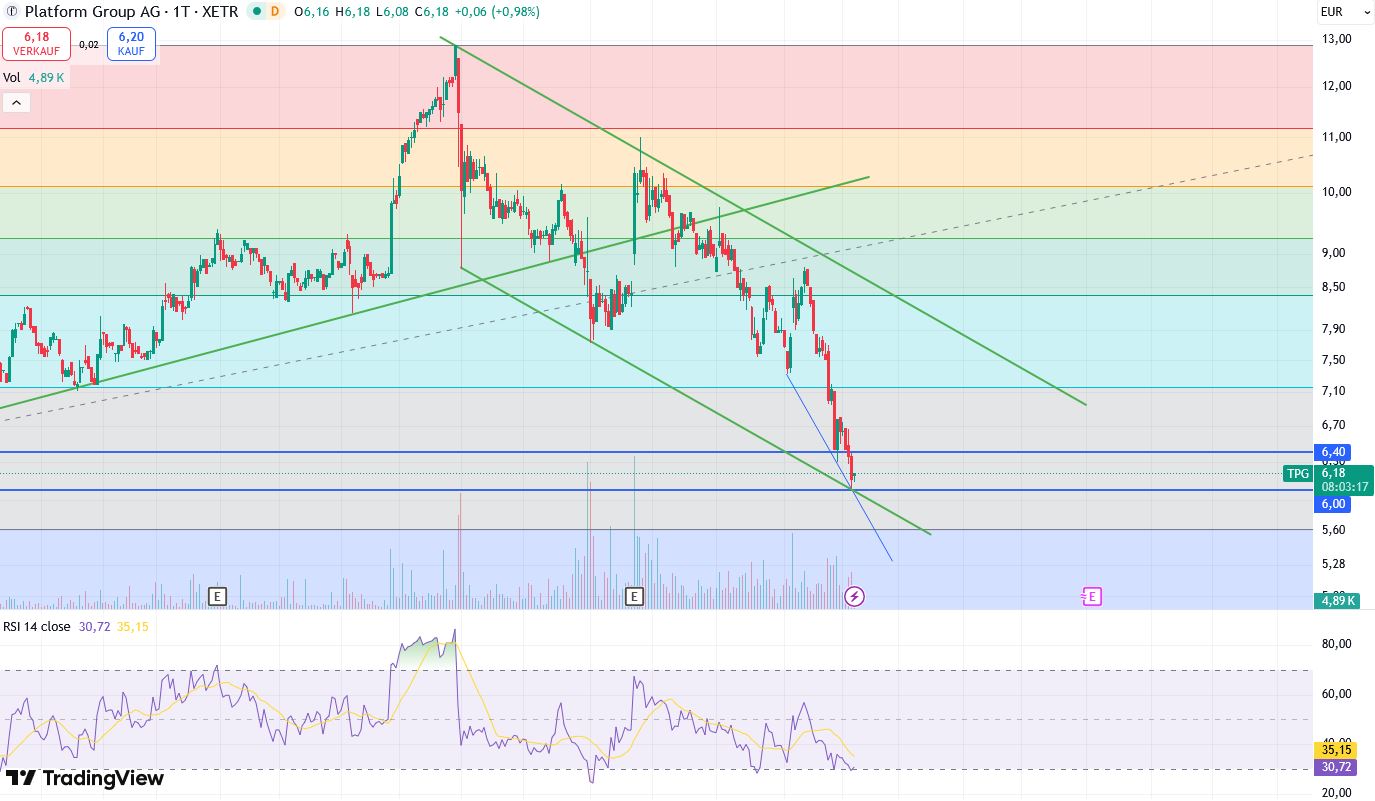Click the blue 6,40 price axis label
This screenshot has height=801, width=1375.
click(x=1334, y=452)
